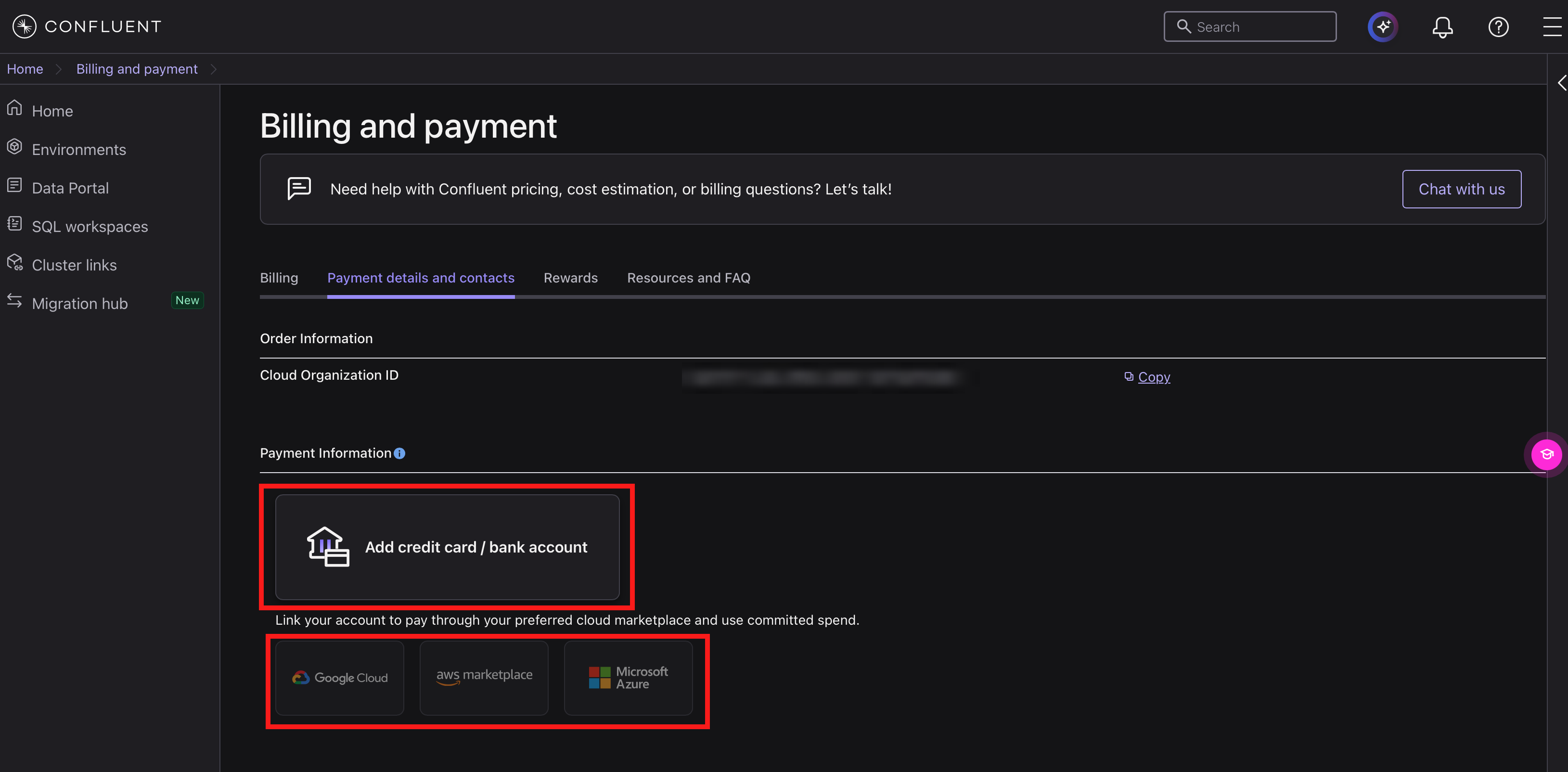Click the Home house icon in sidebar
The width and height of the screenshot is (1568, 772).
pyautogui.click(x=14, y=108)
